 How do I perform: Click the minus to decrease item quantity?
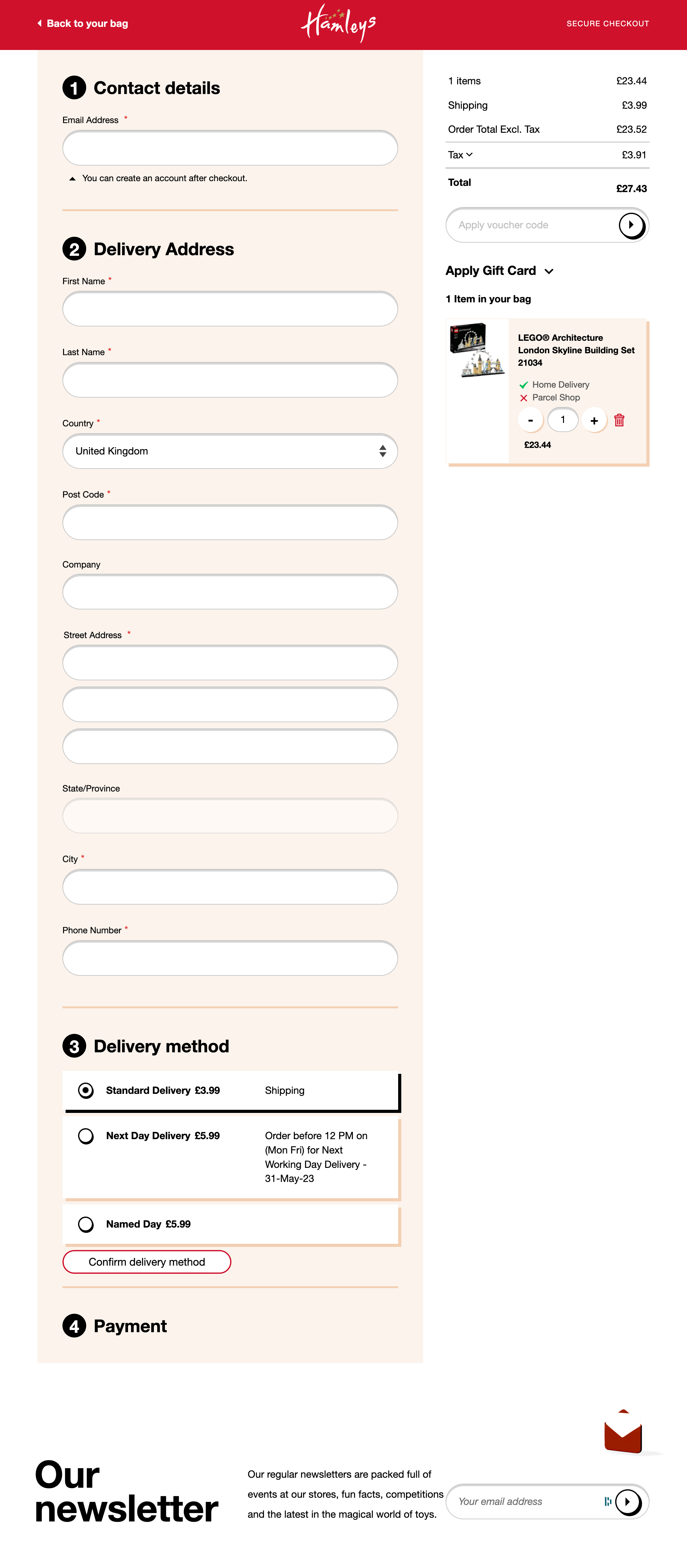[x=531, y=419]
